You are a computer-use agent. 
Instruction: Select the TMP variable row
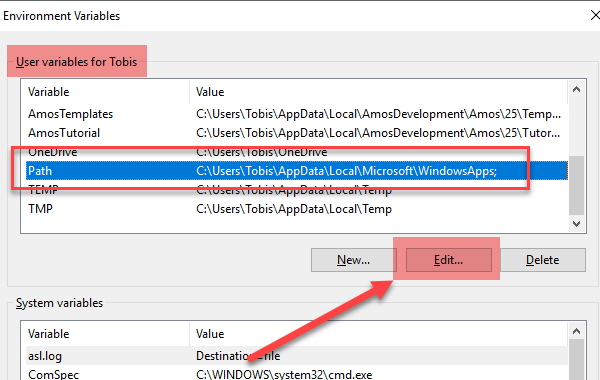point(297,209)
